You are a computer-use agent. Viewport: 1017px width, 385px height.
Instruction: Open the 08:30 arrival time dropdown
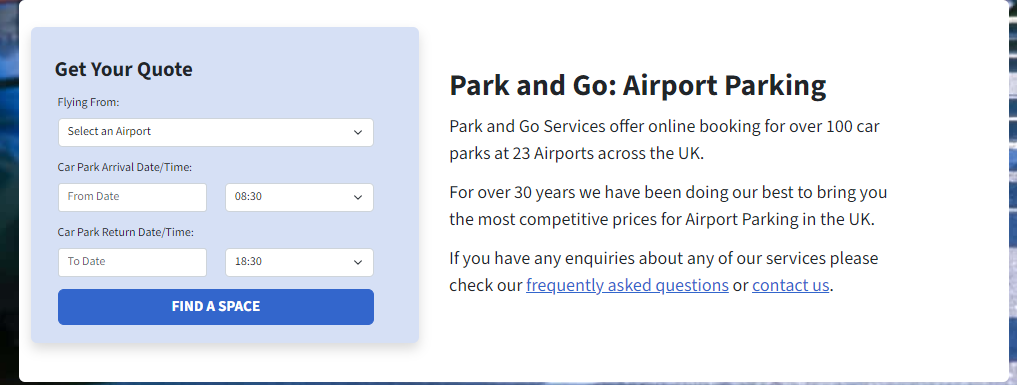(299, 197)
